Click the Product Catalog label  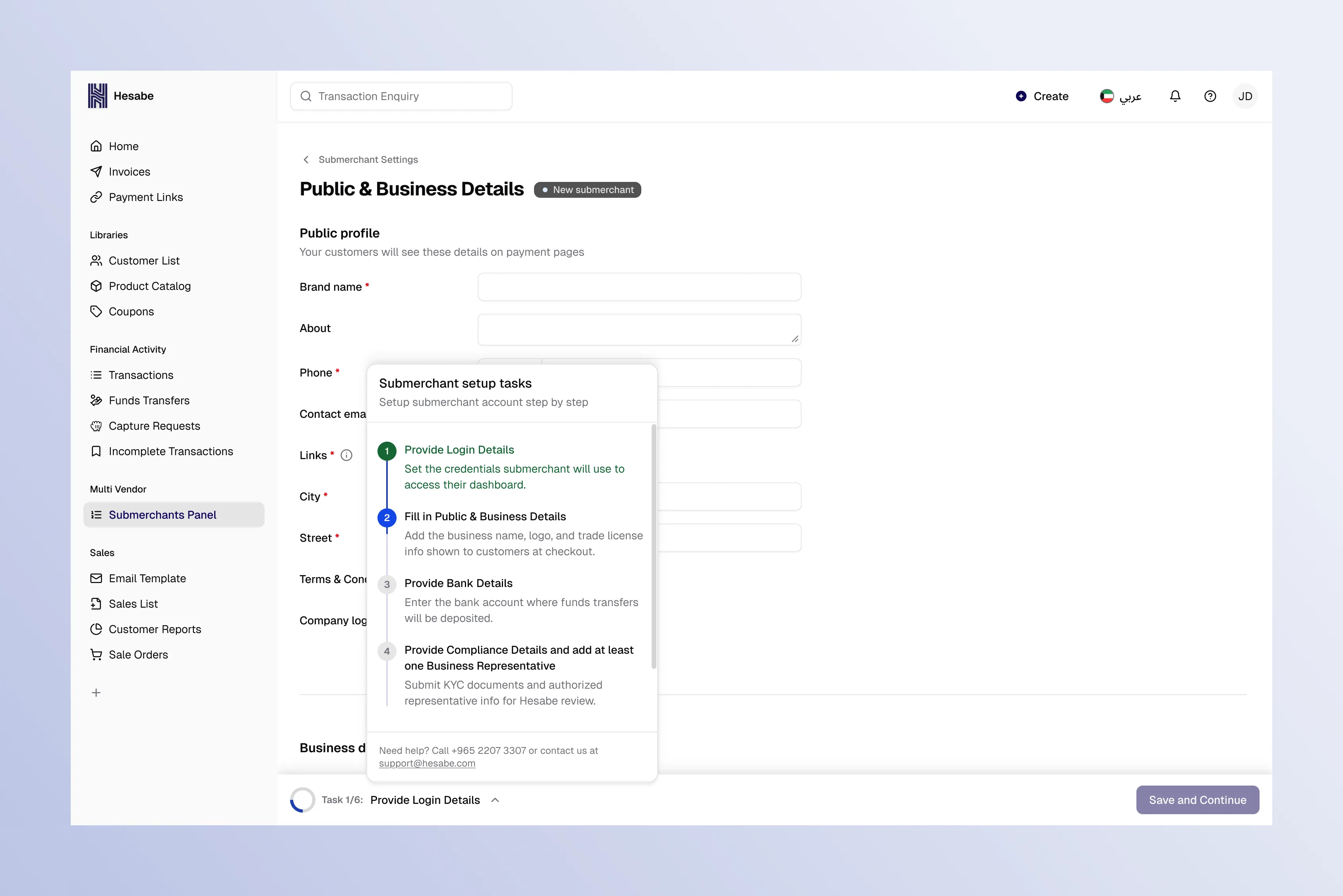tap(150, 286)
